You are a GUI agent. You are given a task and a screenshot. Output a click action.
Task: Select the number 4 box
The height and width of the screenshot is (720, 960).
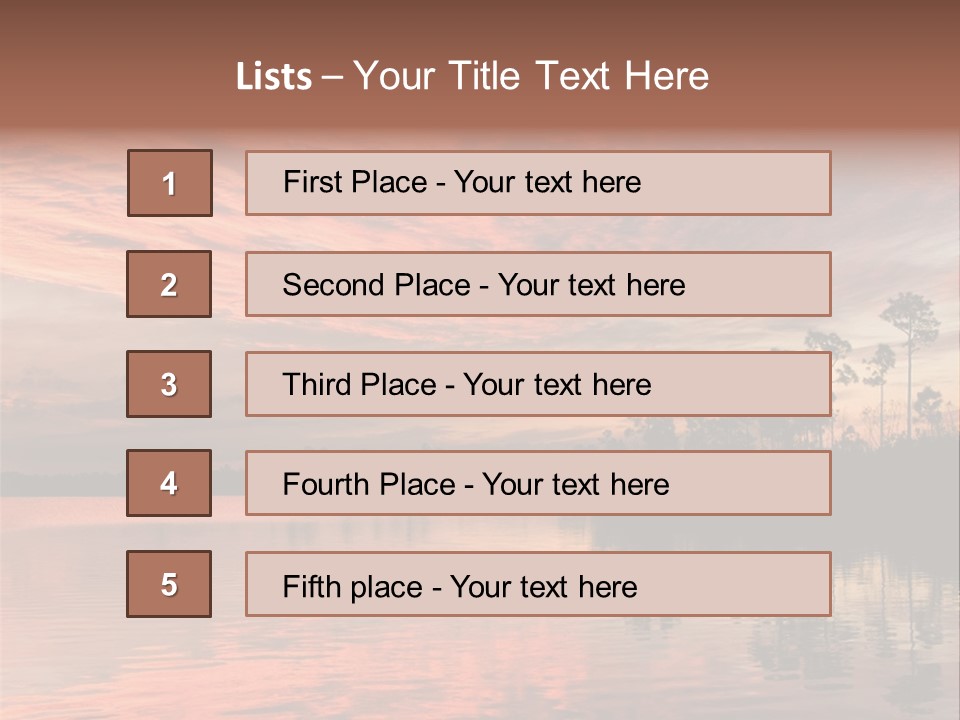(169, 483)
